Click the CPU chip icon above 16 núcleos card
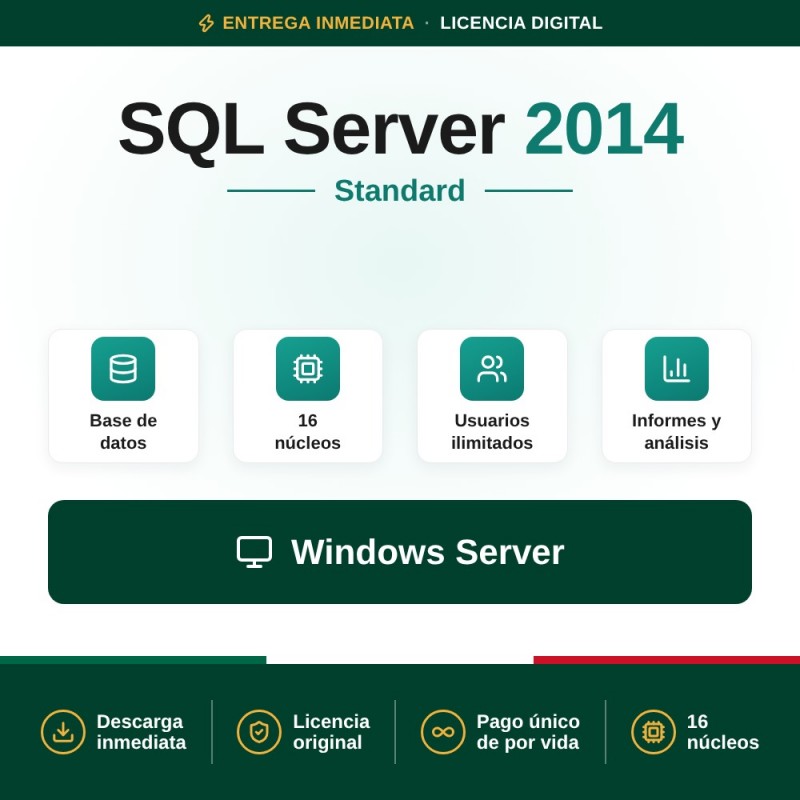Screen dimensions: 800x800 [308, 369]
